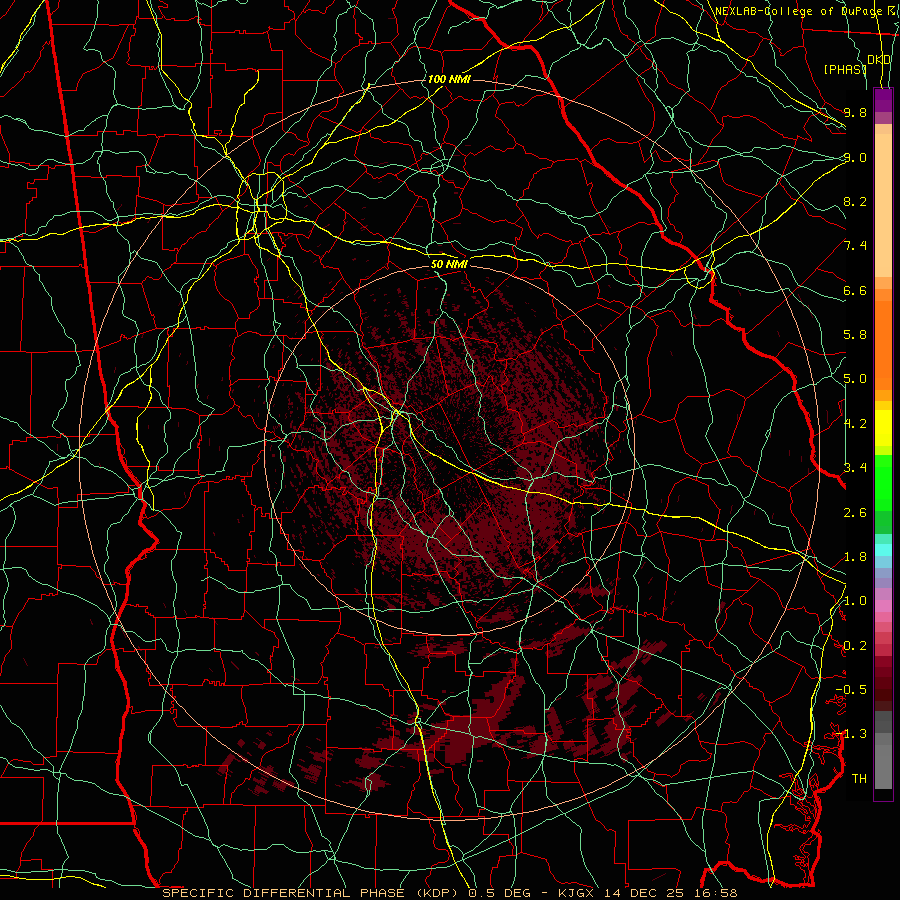Pick the pink band of the color scale
This screenshot has width=900, height=900.
[x=883, y=605]
